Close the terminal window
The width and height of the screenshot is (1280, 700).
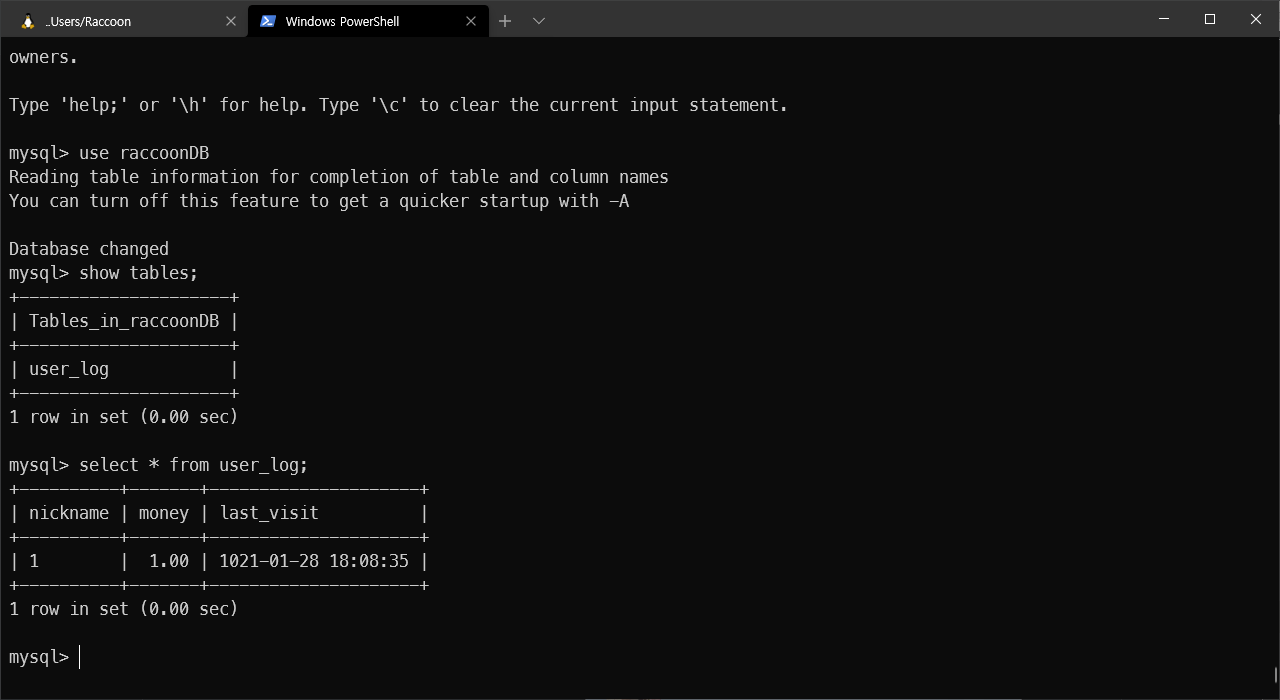pyautogui.click(x=1256, y=19)
